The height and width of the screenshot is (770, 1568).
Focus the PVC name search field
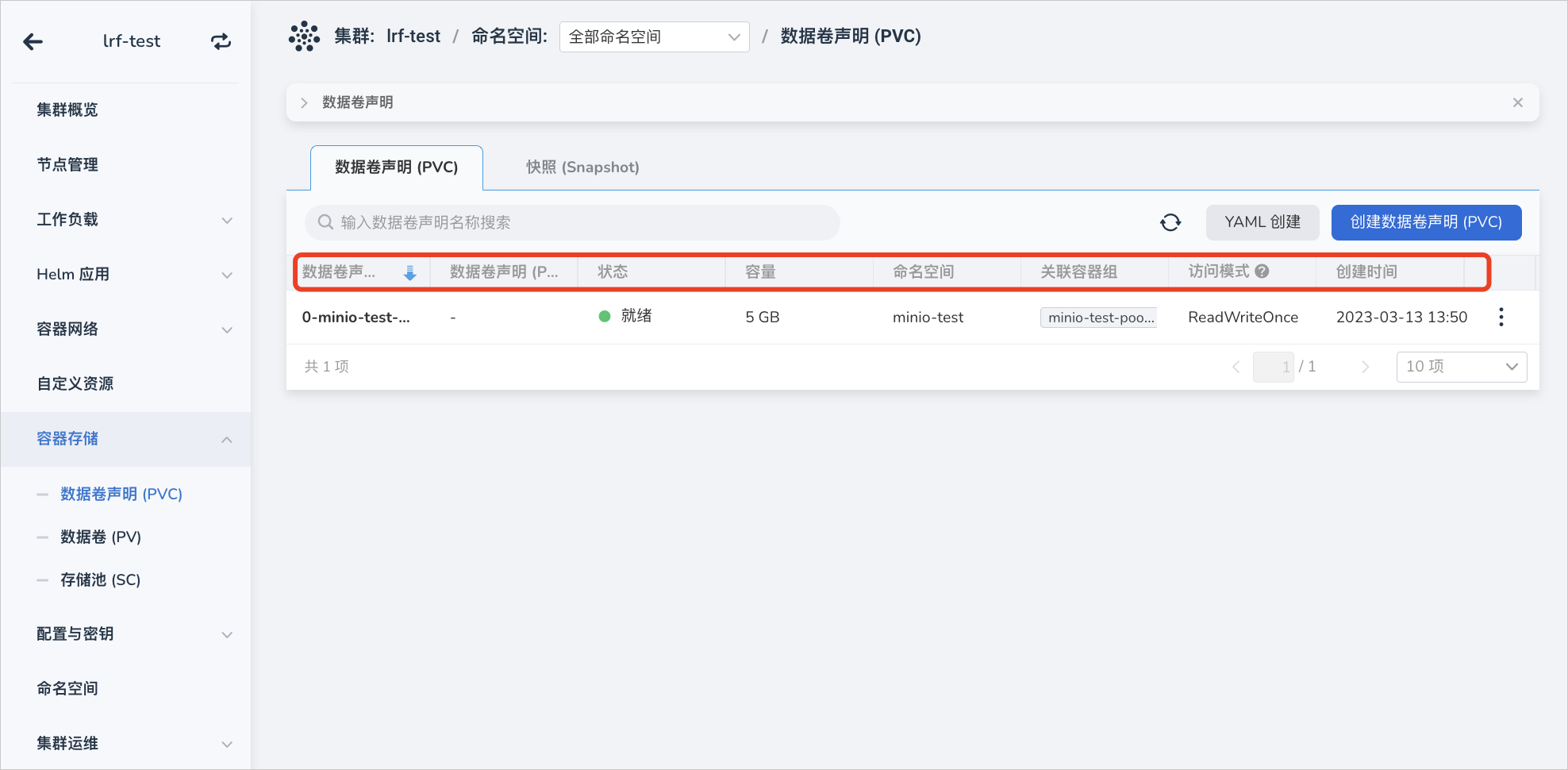[x=572, y=222]
